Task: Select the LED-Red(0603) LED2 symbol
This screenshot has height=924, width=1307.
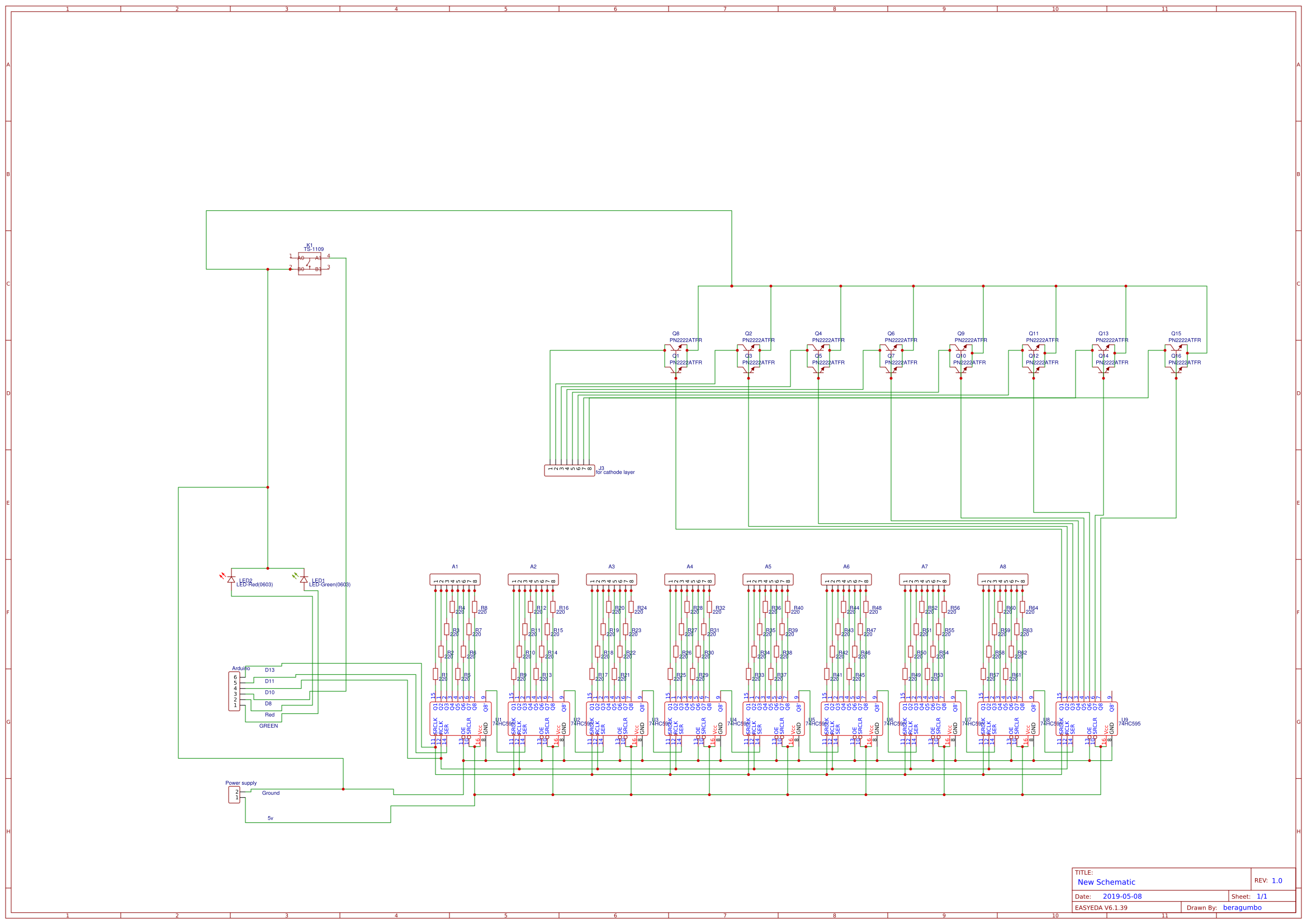Action: [232, 579]
